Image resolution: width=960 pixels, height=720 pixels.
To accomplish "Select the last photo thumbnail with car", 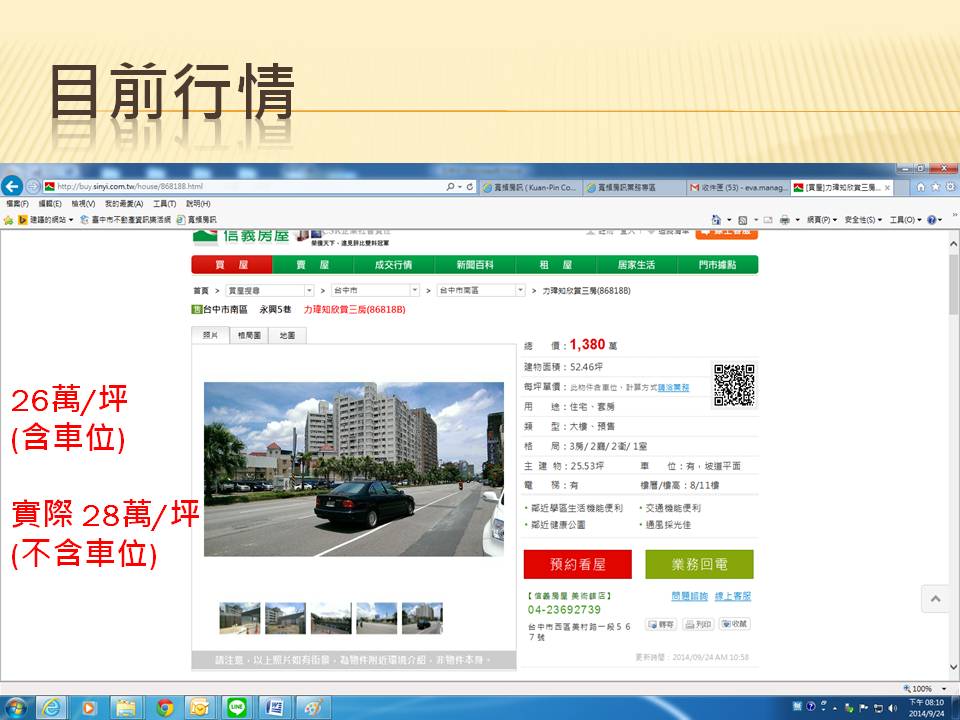I will pyautogui.click(x=422, y=618).
